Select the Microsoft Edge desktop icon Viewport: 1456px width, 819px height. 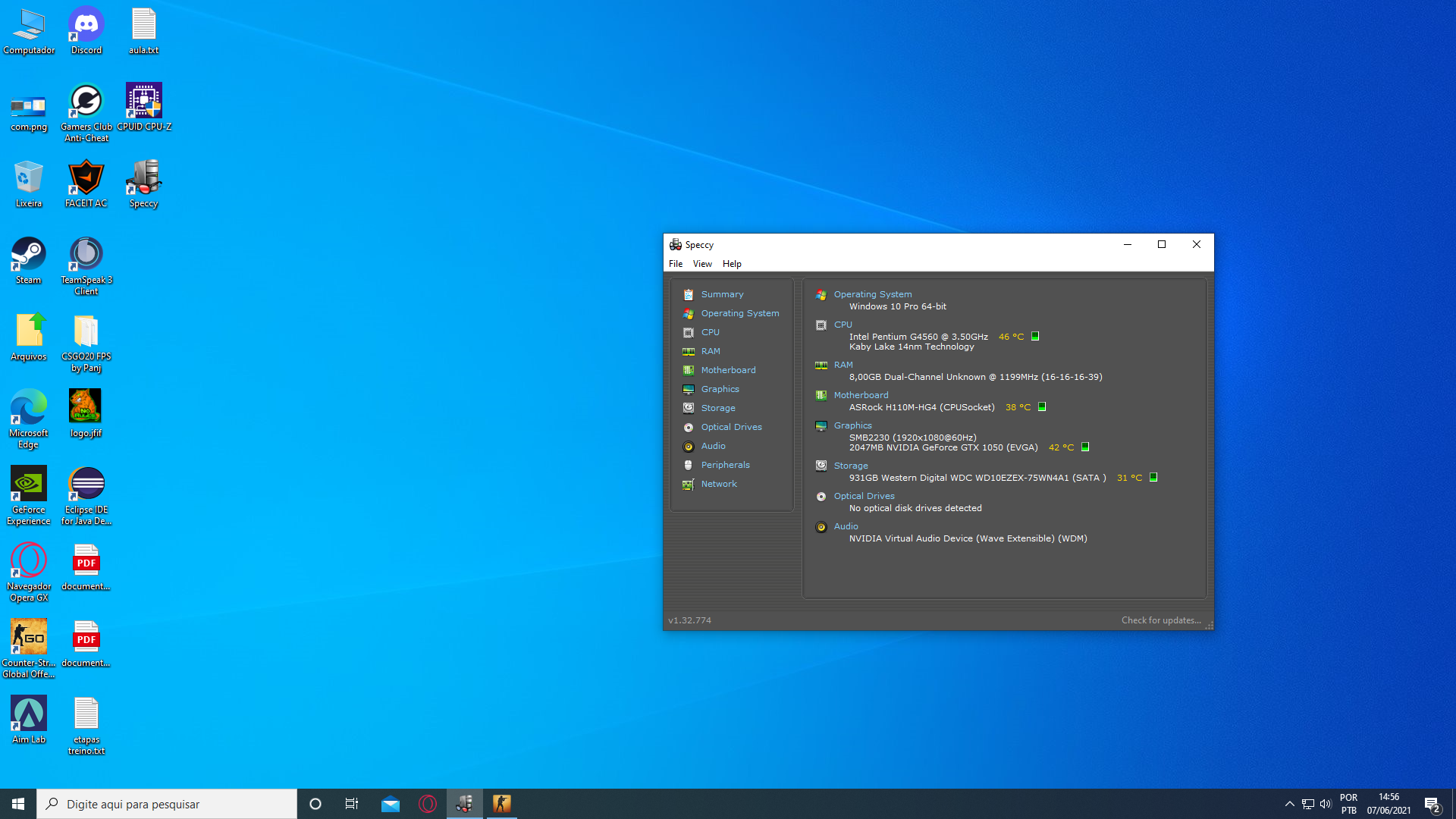point(29,419)
